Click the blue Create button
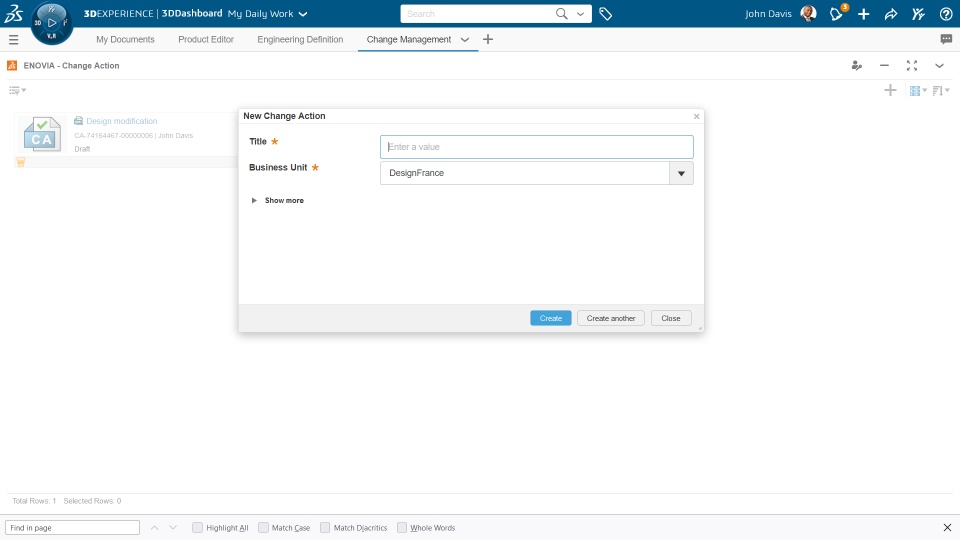 coord(550,318)
